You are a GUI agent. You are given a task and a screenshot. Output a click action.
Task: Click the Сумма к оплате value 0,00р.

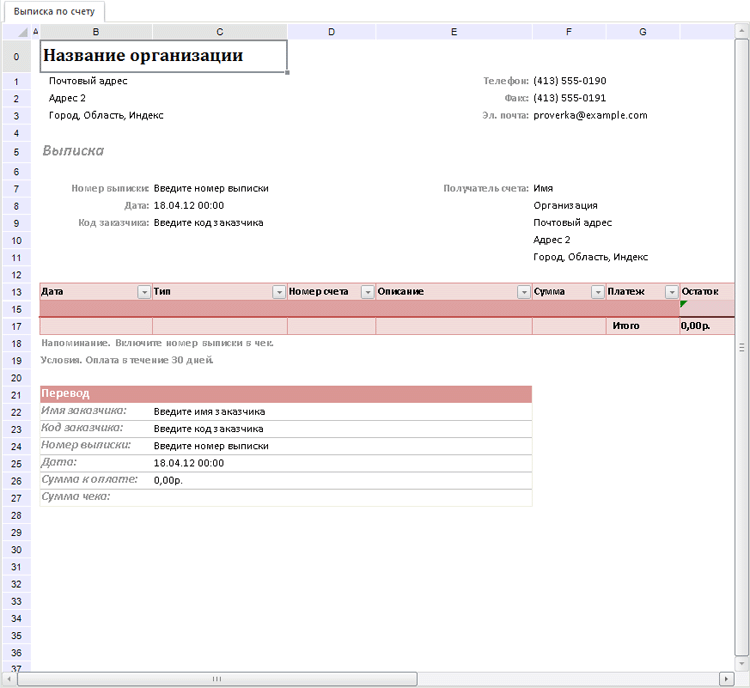pyautogui.click(x=168, y=481)
